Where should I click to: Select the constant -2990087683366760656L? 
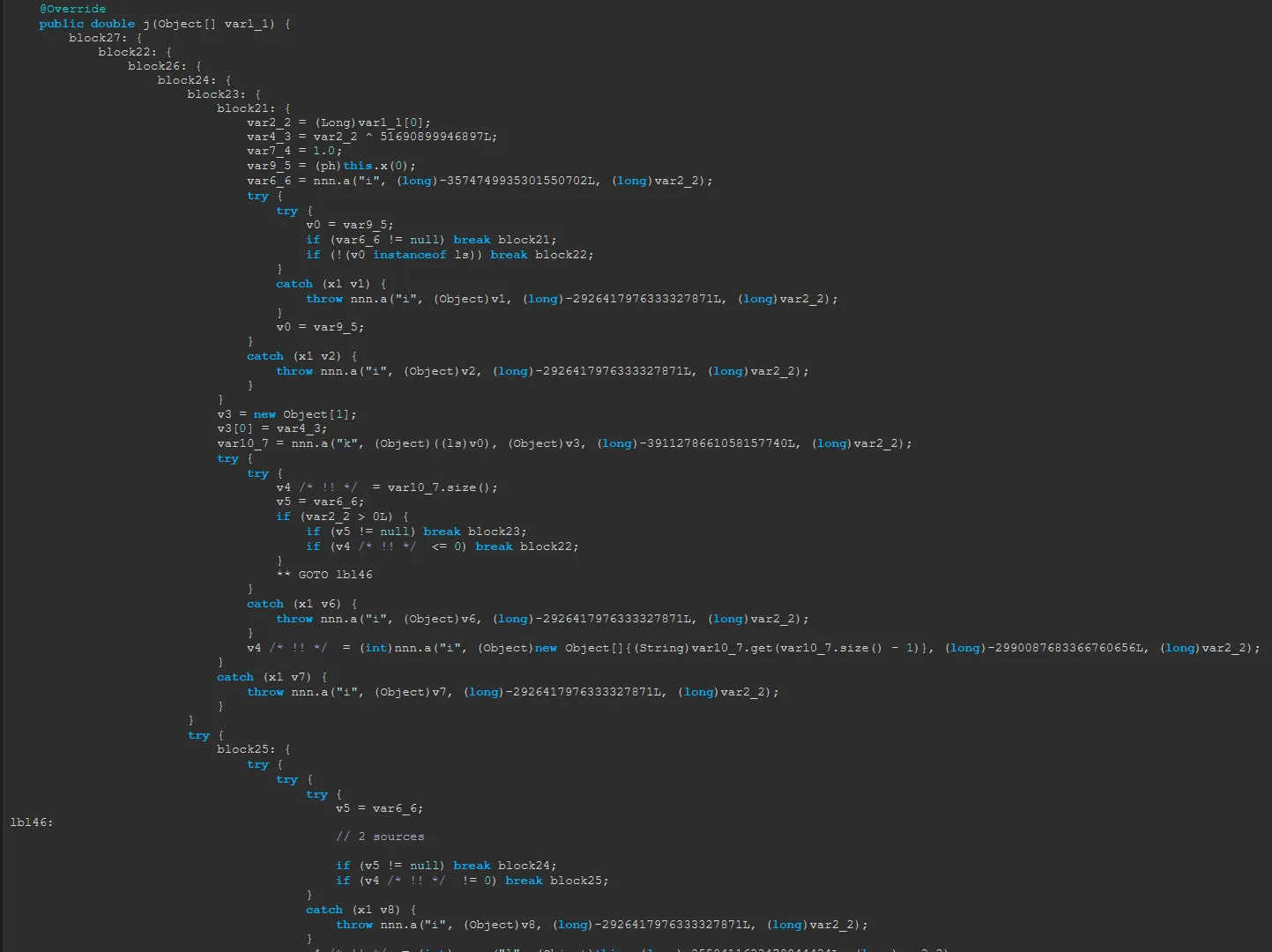tap(1067, 648)
